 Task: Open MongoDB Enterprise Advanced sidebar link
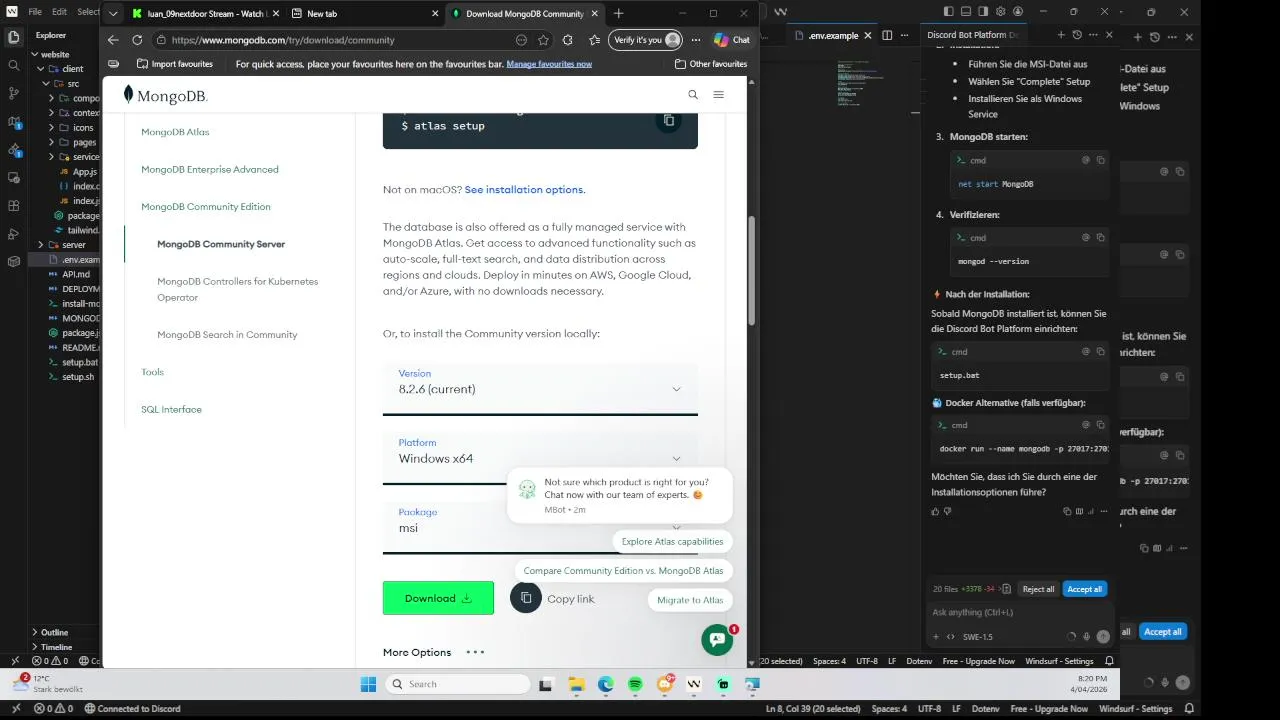(210, 169)
